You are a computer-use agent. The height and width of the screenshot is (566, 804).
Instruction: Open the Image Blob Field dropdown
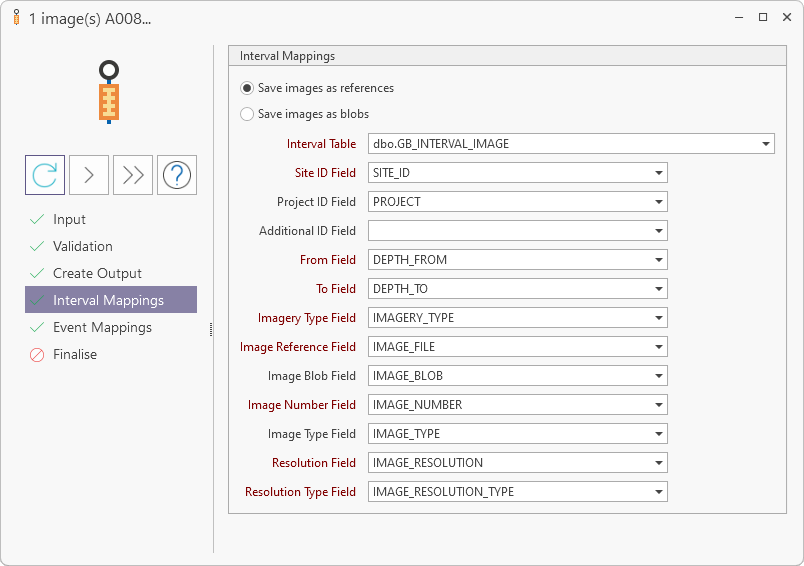coord(658,376)
